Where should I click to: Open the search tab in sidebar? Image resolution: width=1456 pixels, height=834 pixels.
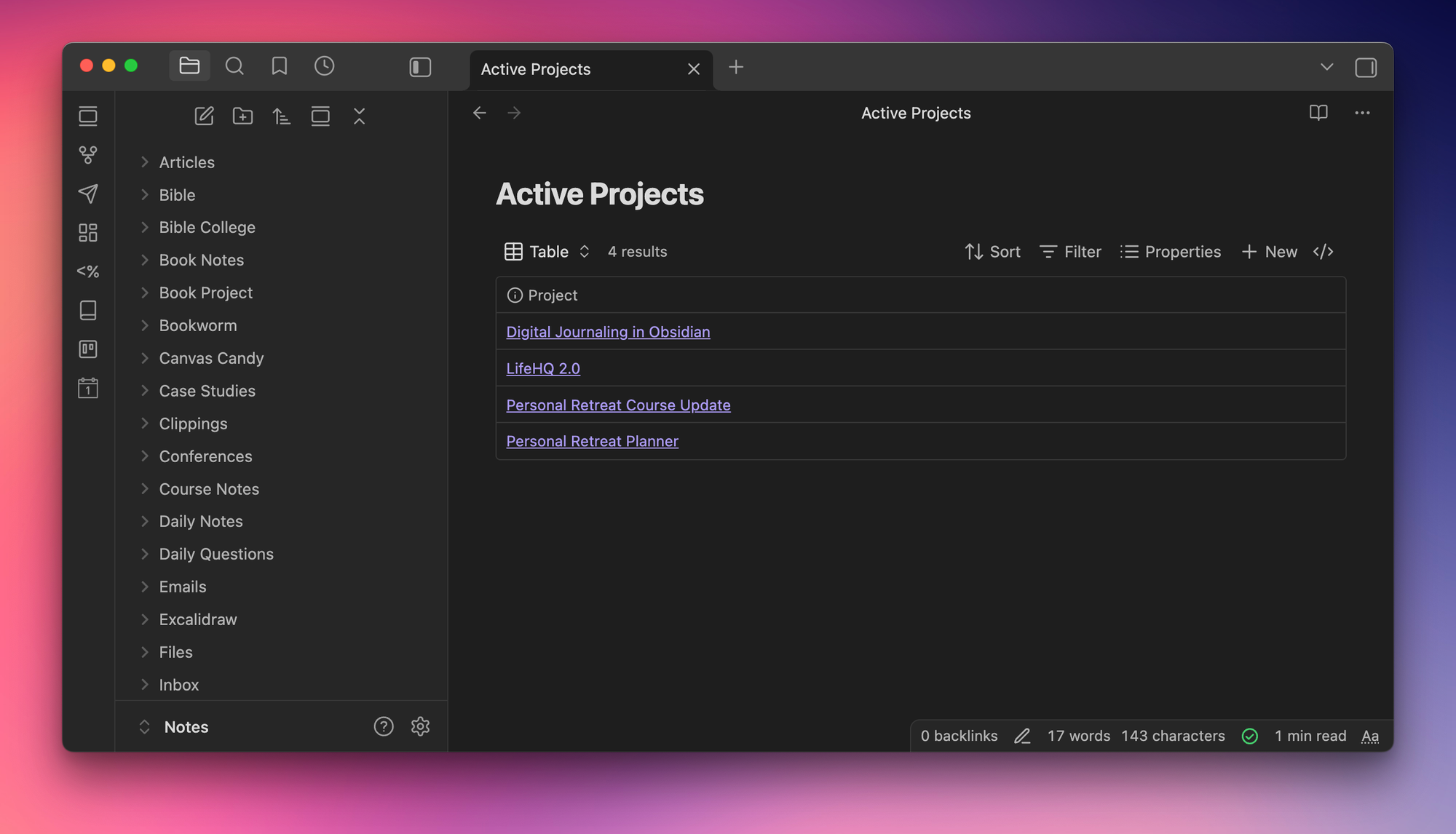[234, 66]
